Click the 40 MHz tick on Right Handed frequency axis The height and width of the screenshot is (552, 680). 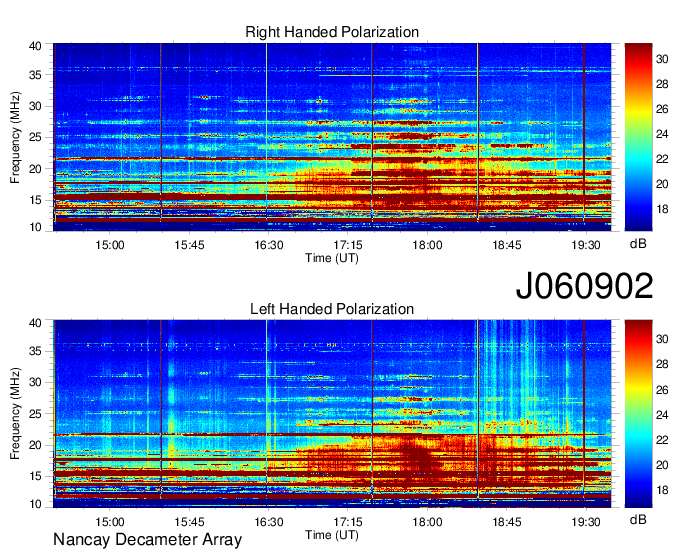(x=35, y=46)
